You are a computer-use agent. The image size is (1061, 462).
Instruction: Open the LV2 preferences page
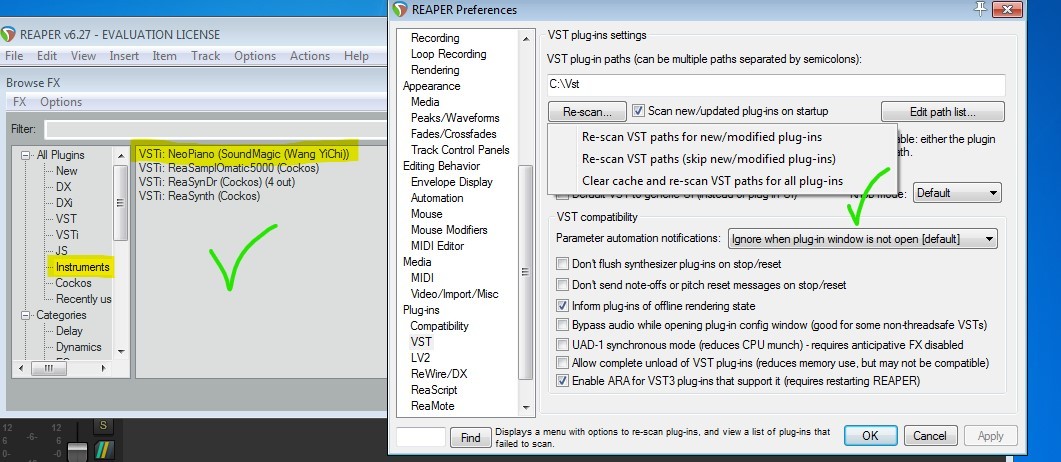(x=420, y=358)
